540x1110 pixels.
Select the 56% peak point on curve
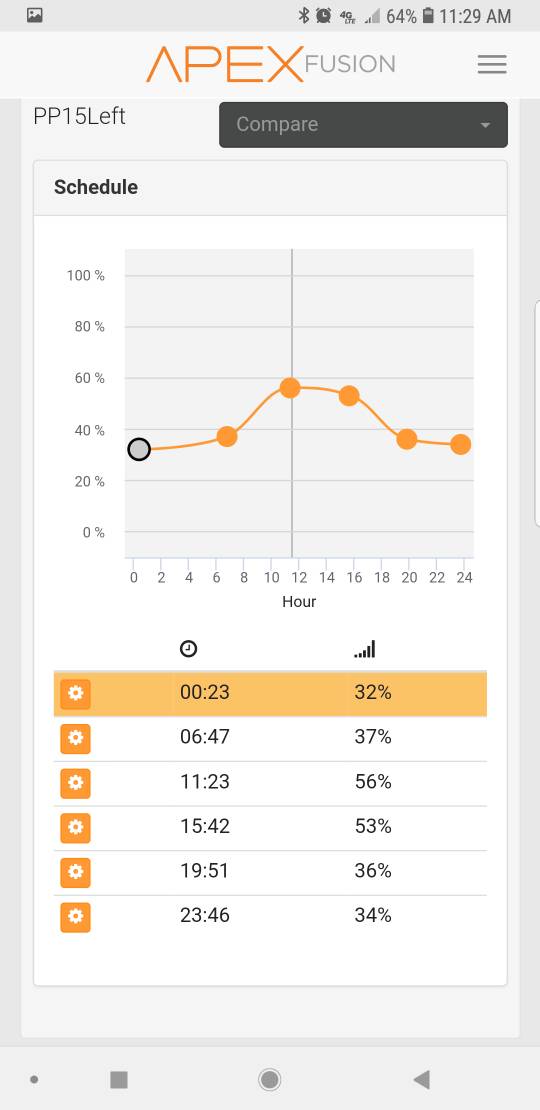(290, 387)
